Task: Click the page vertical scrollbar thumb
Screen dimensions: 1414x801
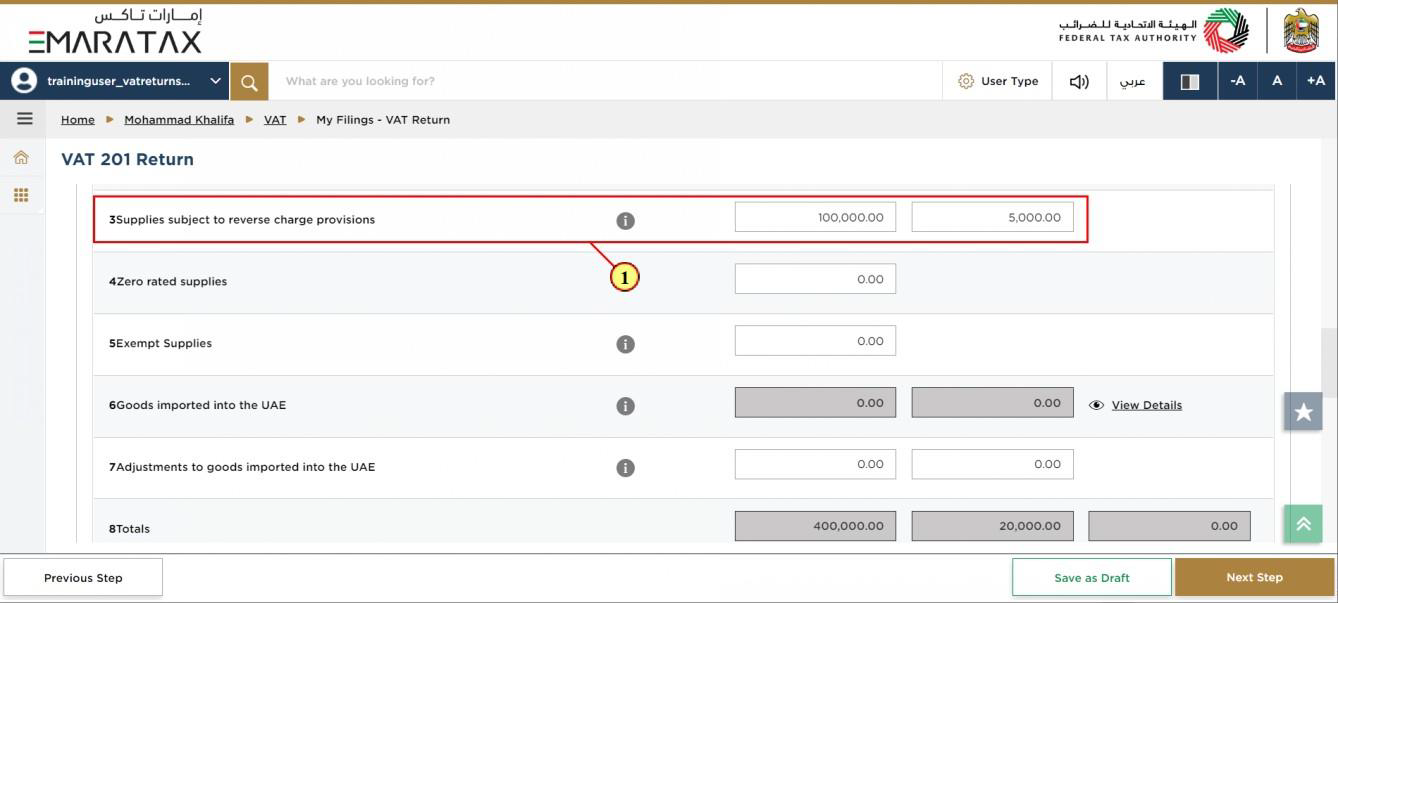Action: point(1329,362)
